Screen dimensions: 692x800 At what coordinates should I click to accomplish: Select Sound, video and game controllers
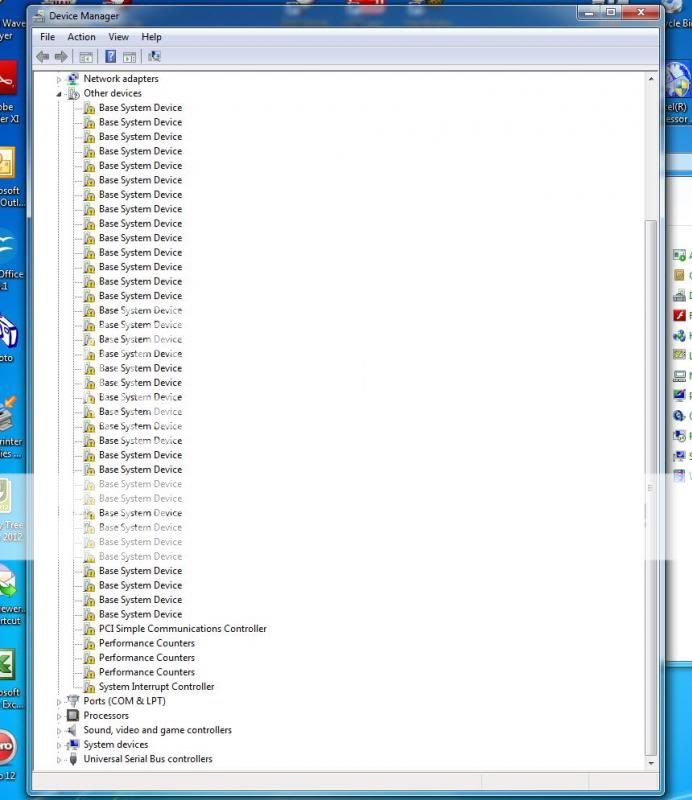coord(157,730)
